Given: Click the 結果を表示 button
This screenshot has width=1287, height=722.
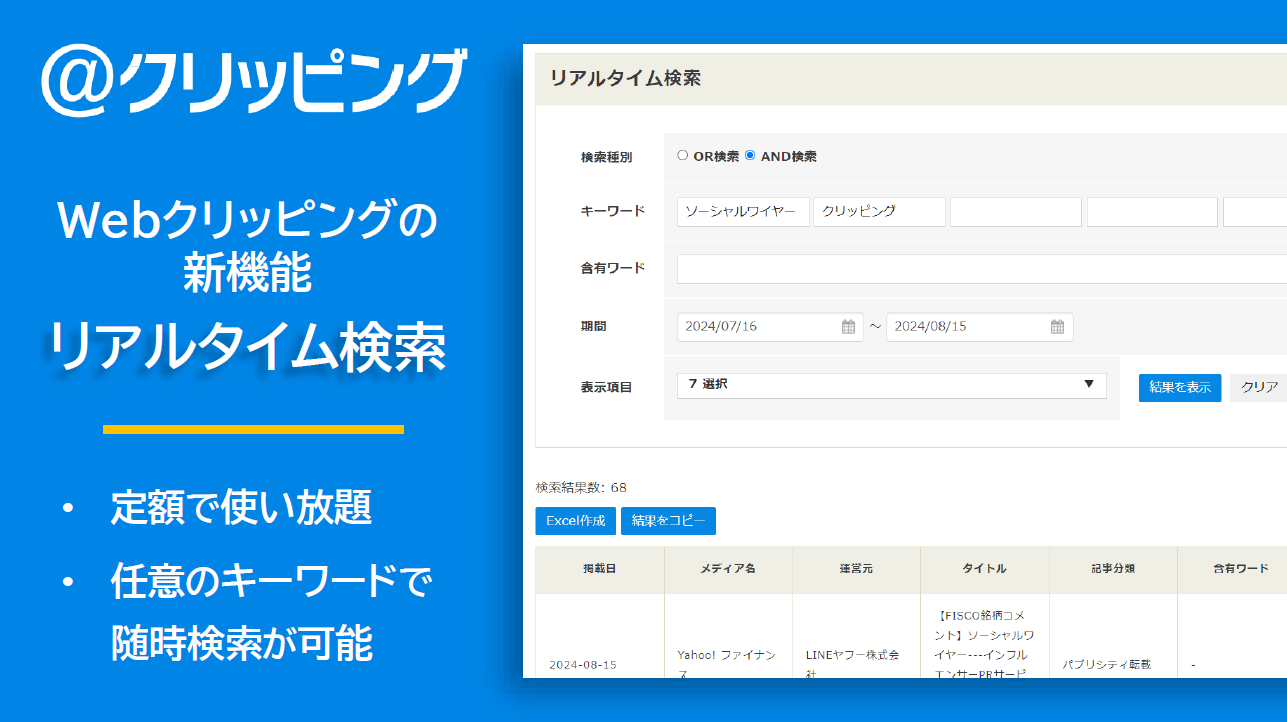Looking at the screenshot, I should coord(1179,387).
